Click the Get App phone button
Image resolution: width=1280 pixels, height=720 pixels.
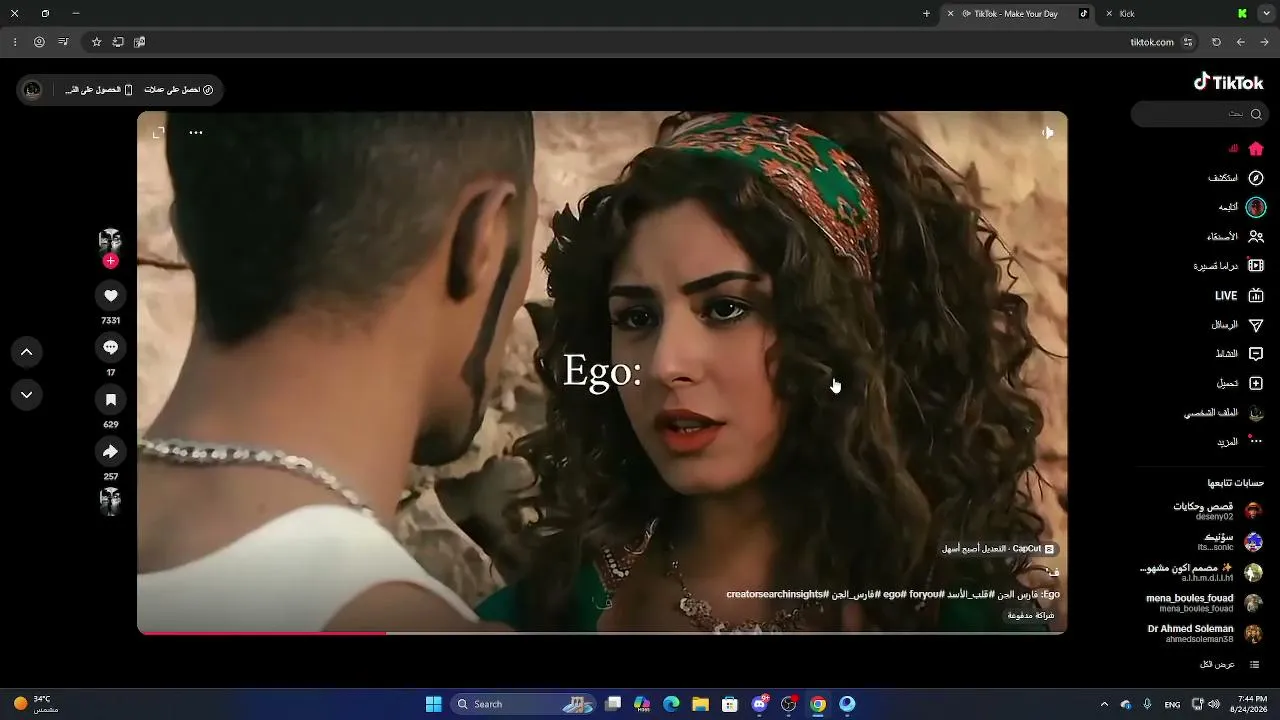tap(99, 90)
